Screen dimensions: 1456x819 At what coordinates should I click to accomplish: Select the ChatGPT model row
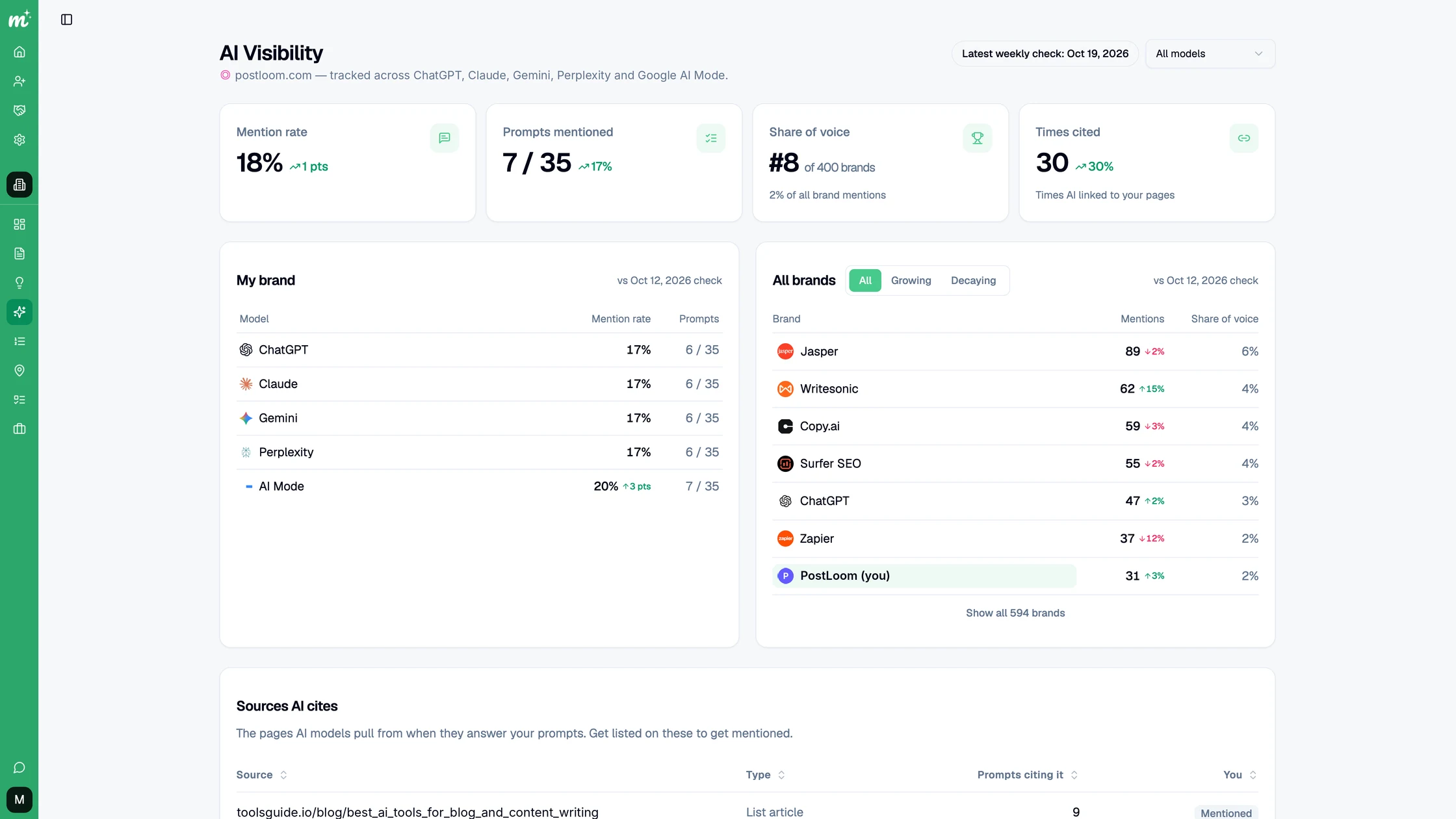click(x=479, y=350)
